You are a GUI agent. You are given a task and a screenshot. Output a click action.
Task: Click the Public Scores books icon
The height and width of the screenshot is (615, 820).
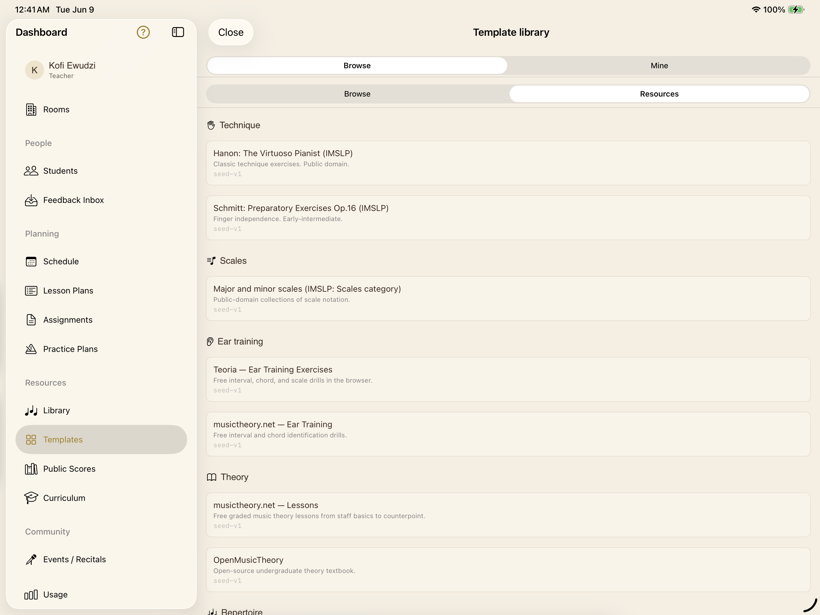pyautogui.click(x=31, y=469)
